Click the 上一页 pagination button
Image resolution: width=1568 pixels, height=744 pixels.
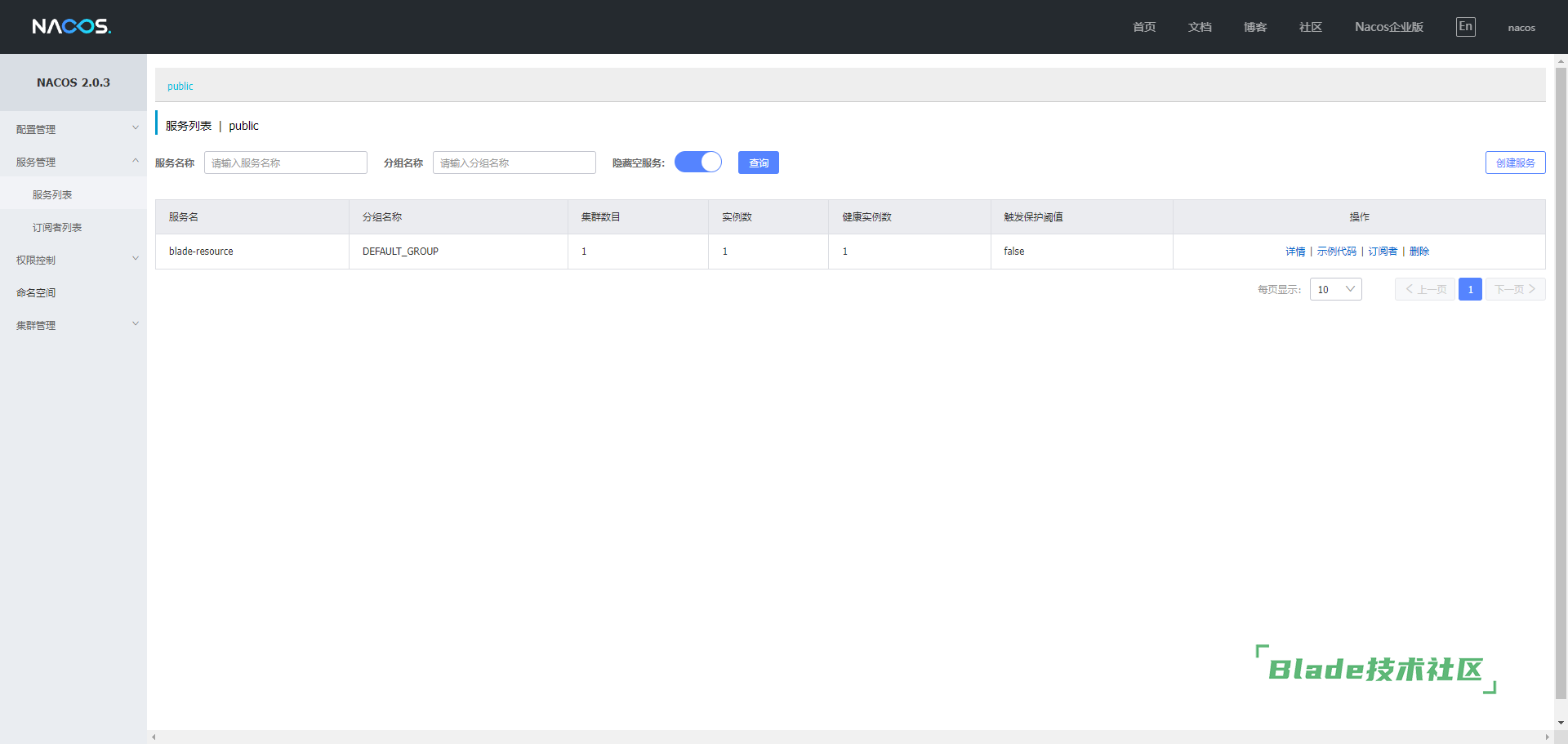click(x=1425, y=289)
